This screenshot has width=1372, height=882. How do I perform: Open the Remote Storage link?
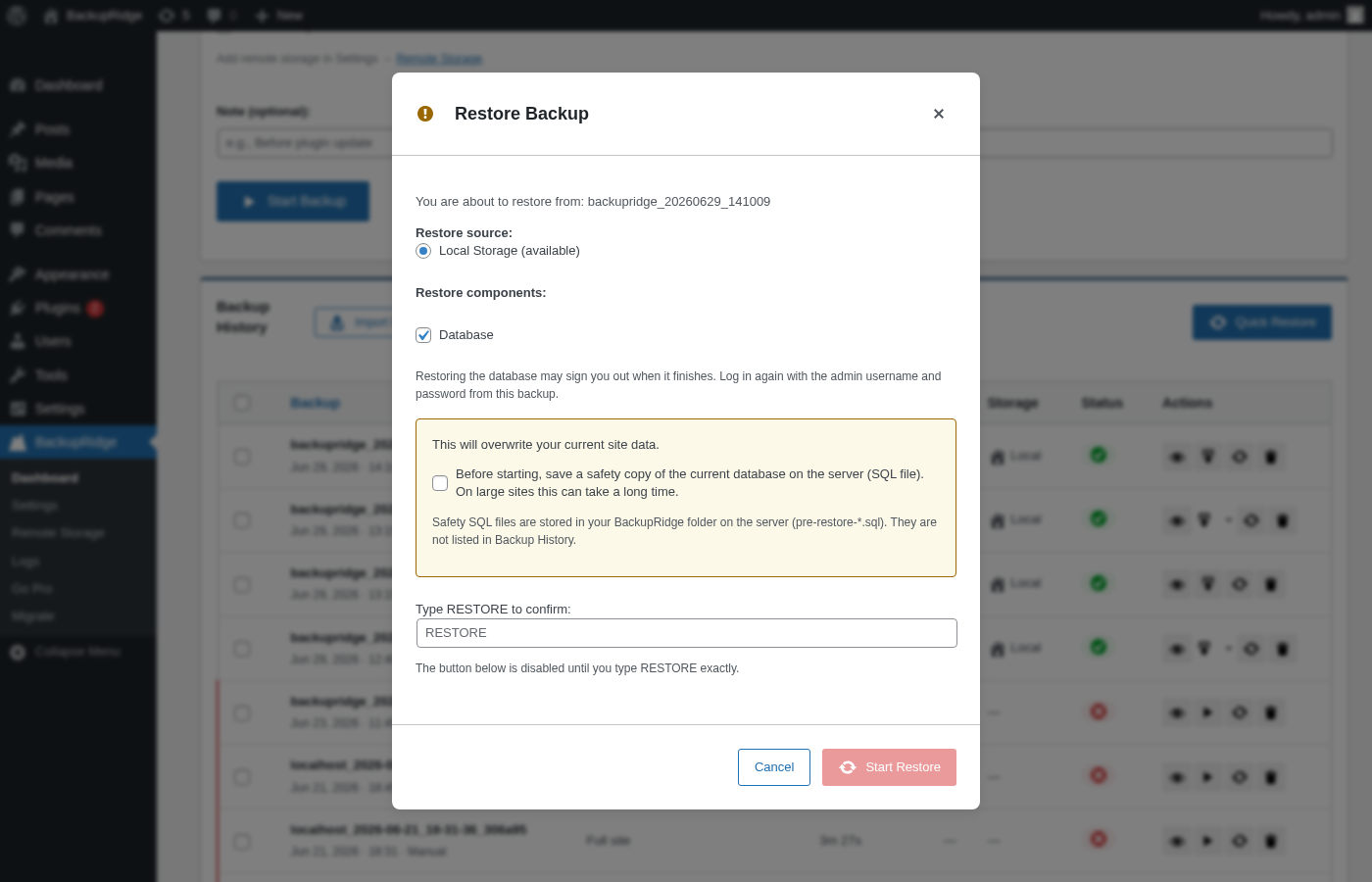coord(439,59)
